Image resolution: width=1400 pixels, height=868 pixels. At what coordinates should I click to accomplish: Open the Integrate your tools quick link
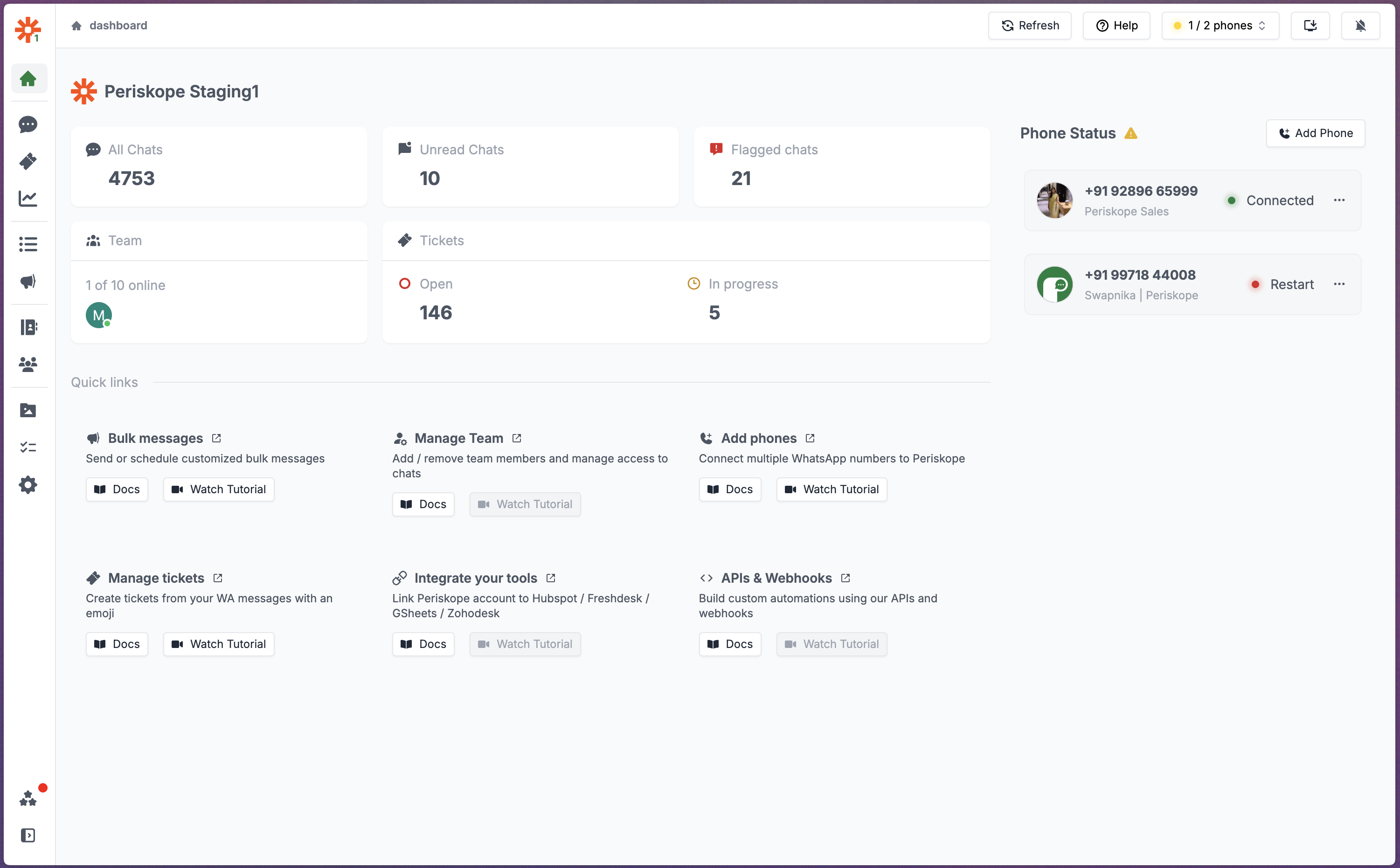click(x=476, y=578)
